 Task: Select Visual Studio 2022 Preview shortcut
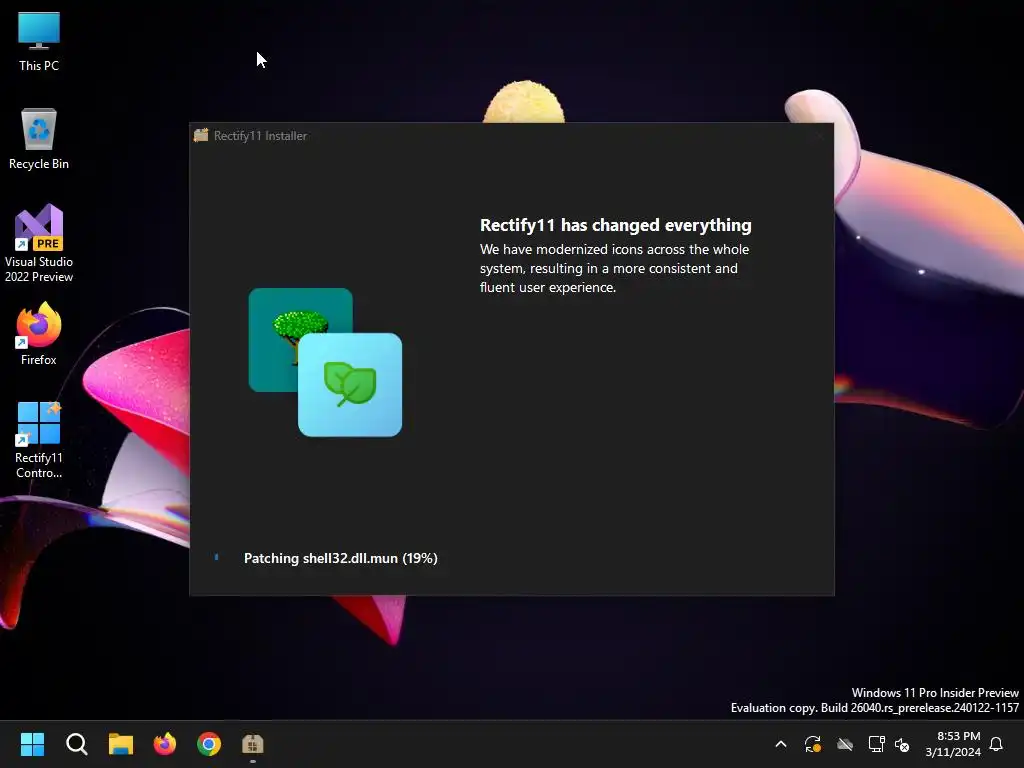(x=39, y=244)
